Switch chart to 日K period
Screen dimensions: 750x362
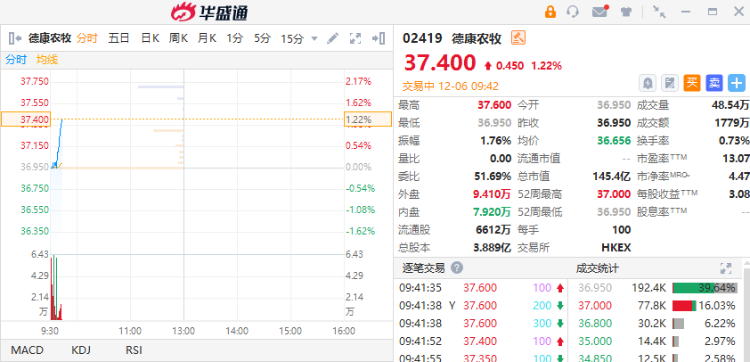point(150,38)
